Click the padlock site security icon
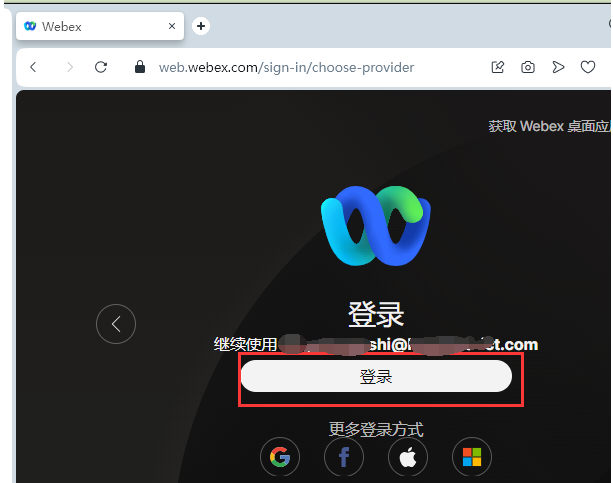 (x=140, y=67)
